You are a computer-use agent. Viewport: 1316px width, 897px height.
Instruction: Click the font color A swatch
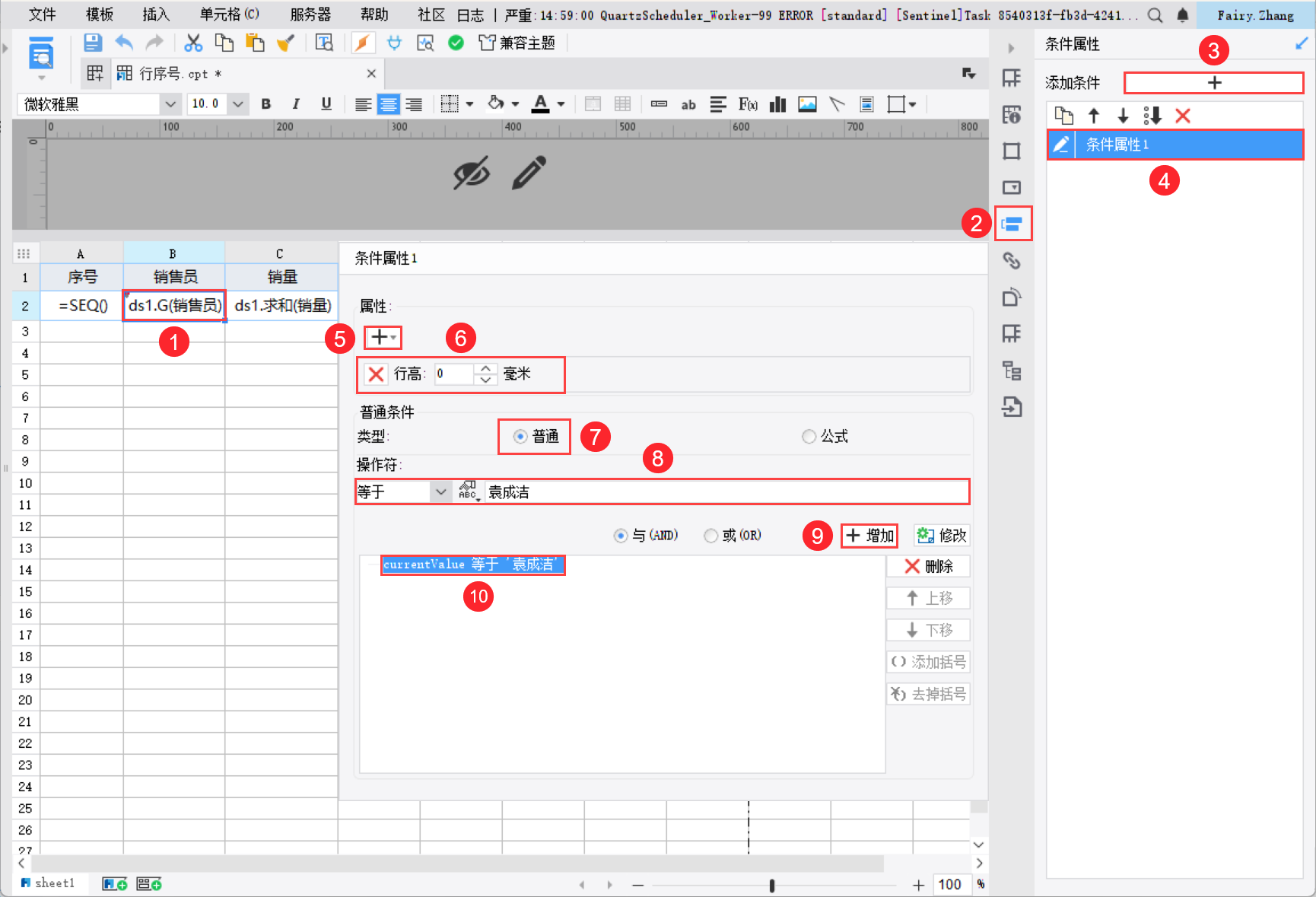(540, 104)
